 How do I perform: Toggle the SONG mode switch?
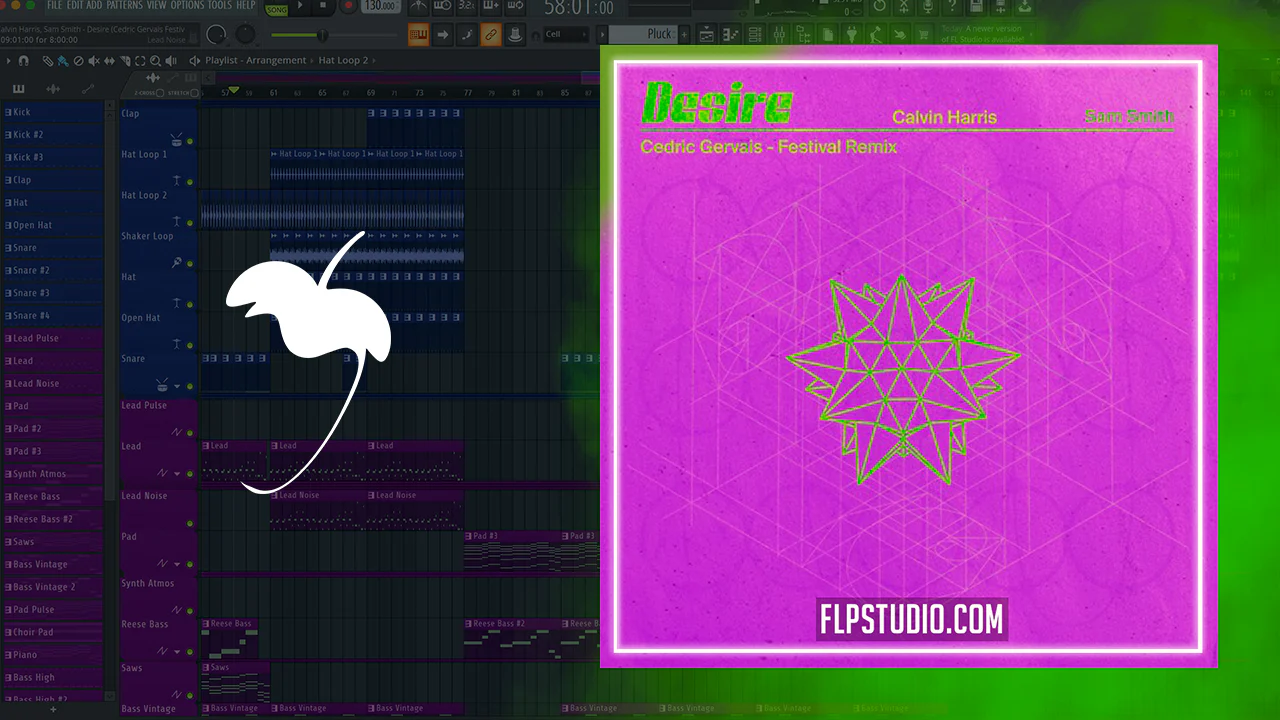click(277, 8)
